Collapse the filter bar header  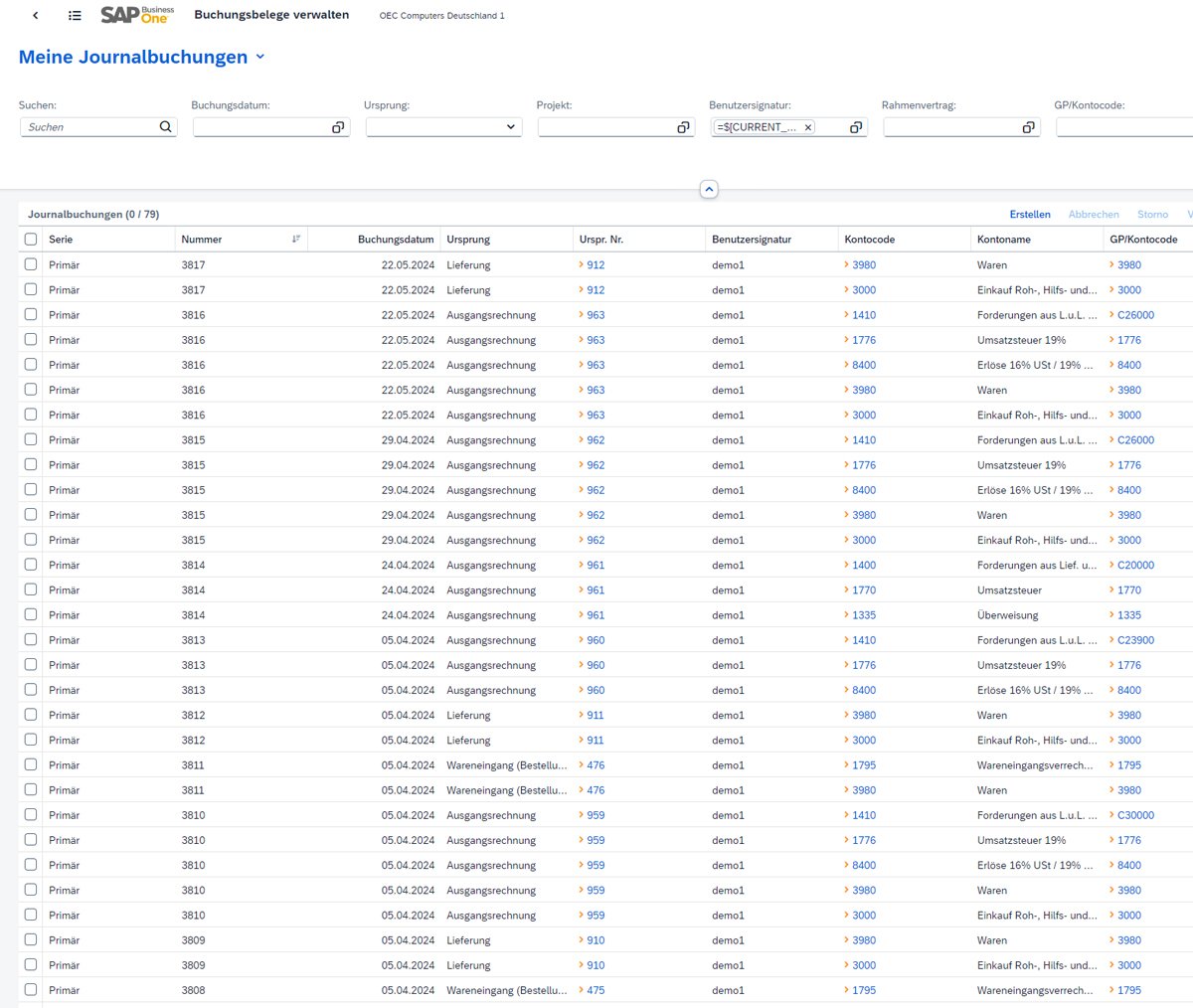[709, 189]
